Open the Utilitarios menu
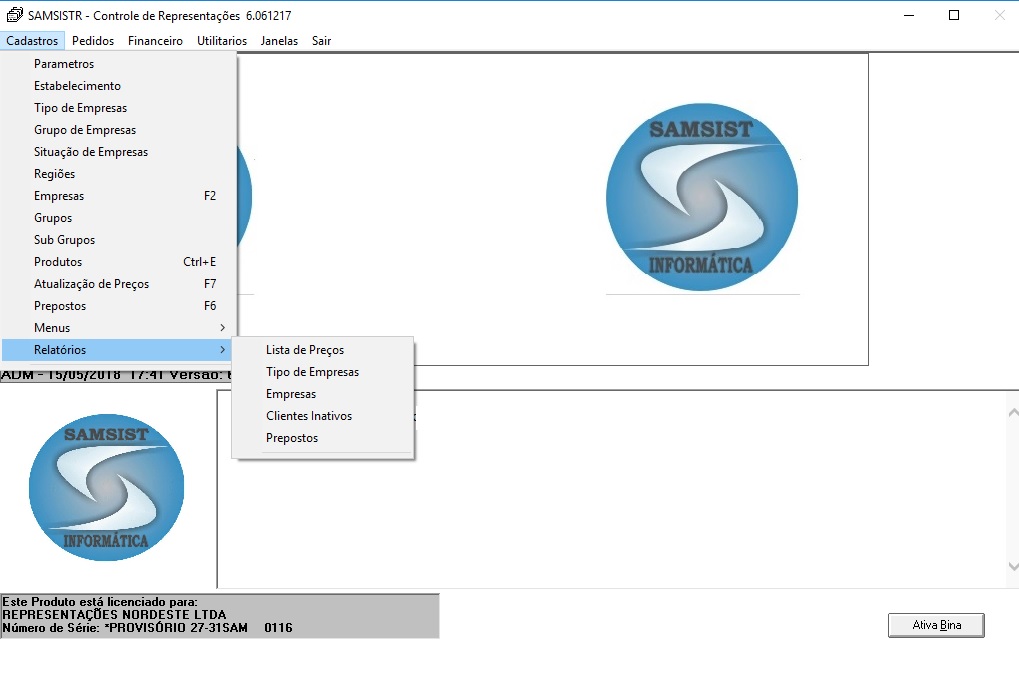Image resolution: width=1019 pixels, height=693 pixels. [x=222, y=41]
